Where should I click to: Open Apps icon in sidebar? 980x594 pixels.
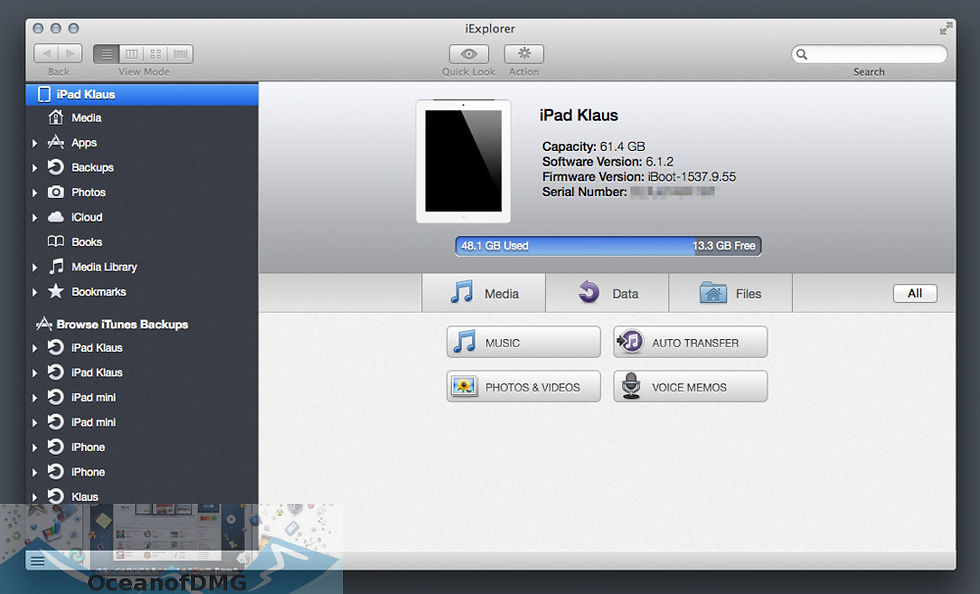click(56, 142)
